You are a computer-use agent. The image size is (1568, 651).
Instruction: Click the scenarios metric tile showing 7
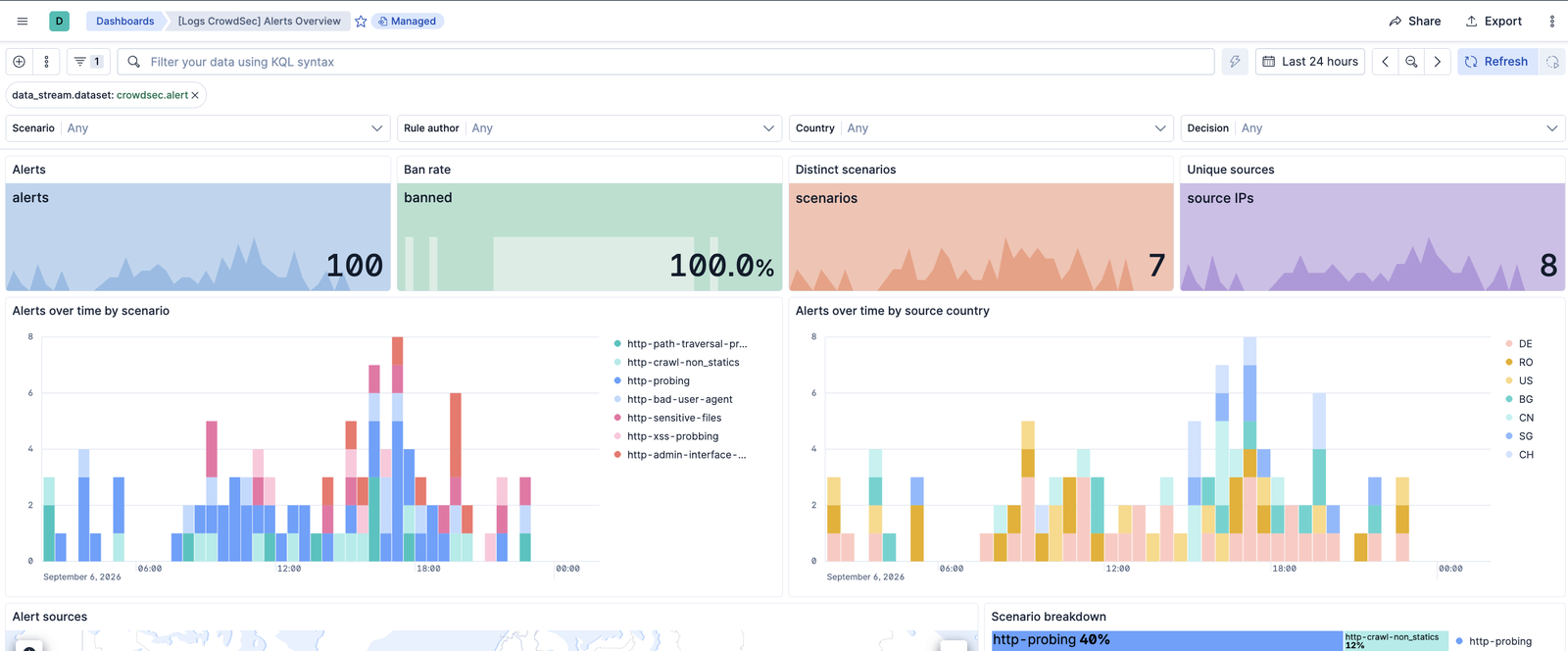tap(981, 237)
